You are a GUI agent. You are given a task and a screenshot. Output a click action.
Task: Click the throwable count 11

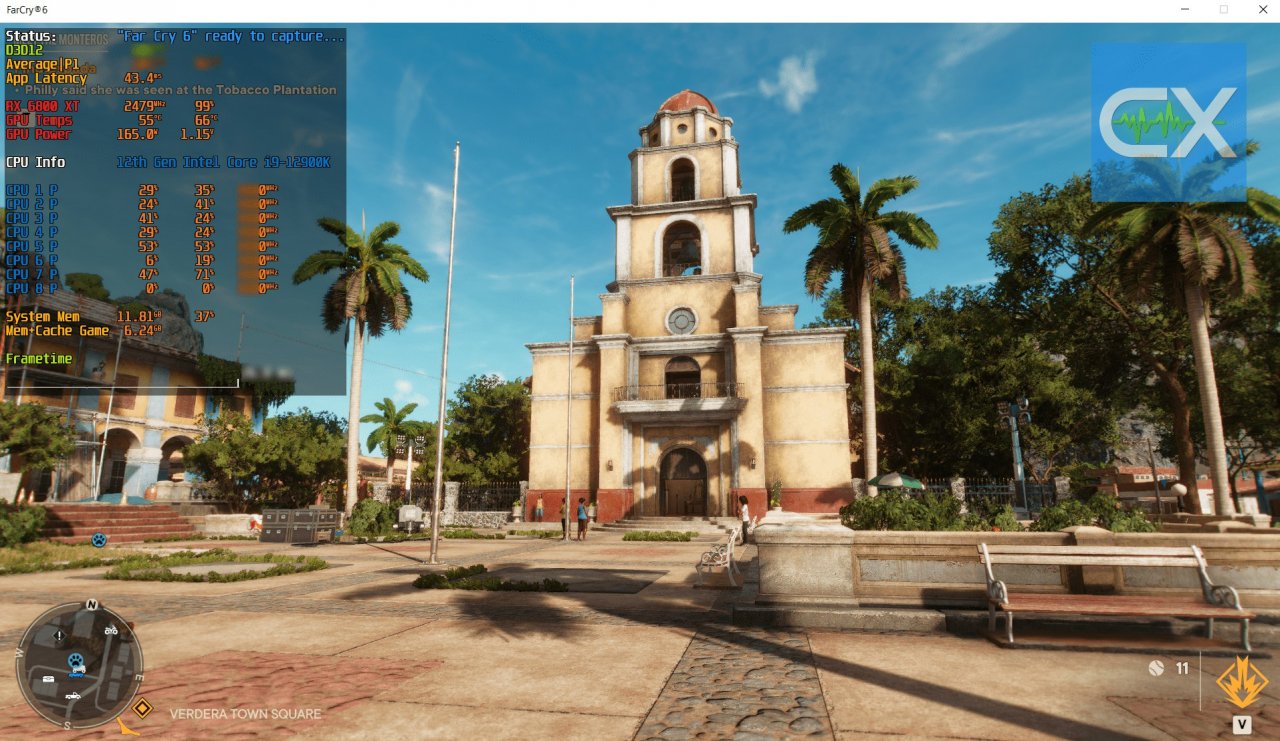tap(1182, 668)
